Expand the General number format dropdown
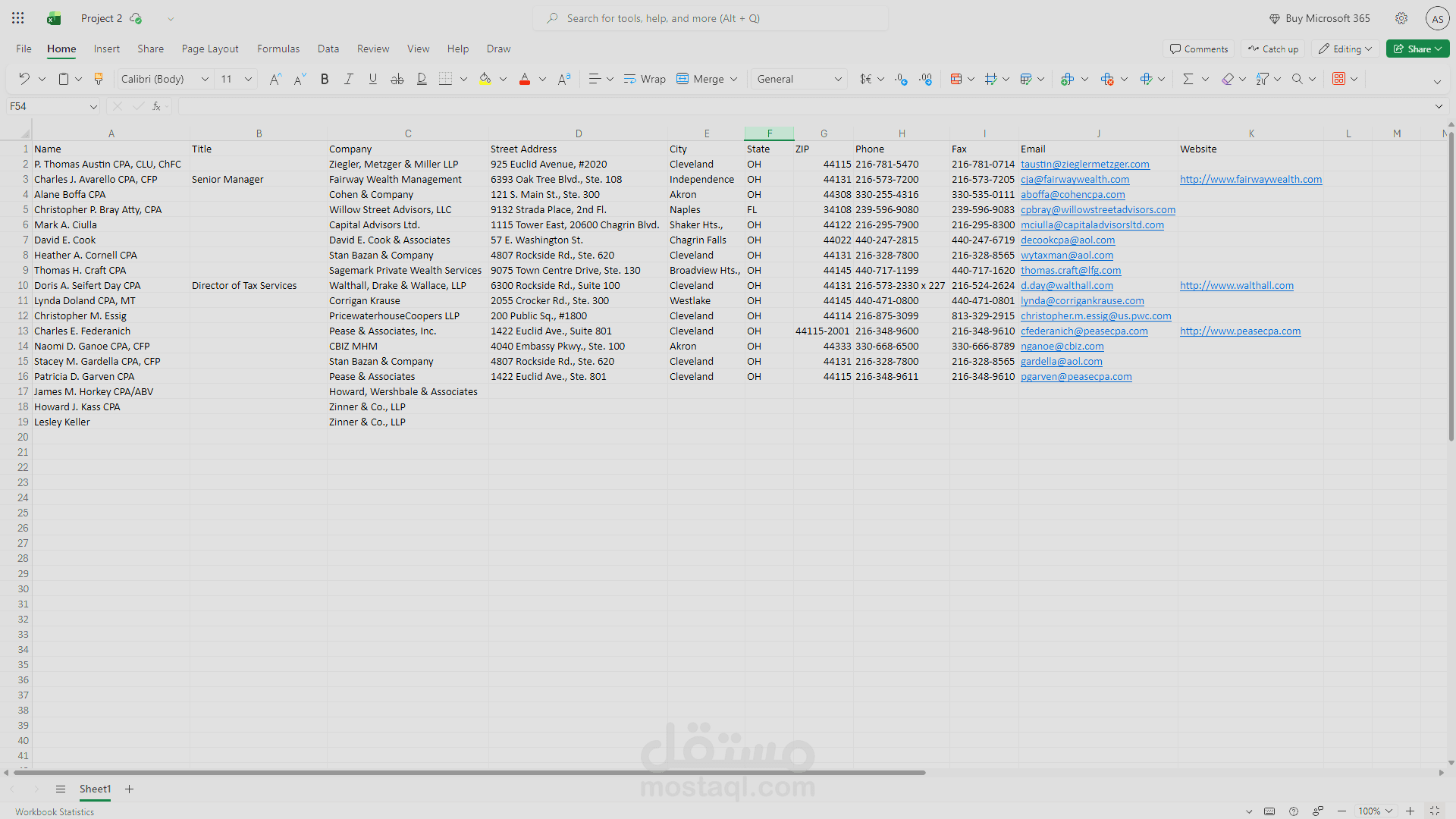This screenshot has height=819, width=1456. pos(838,79)
